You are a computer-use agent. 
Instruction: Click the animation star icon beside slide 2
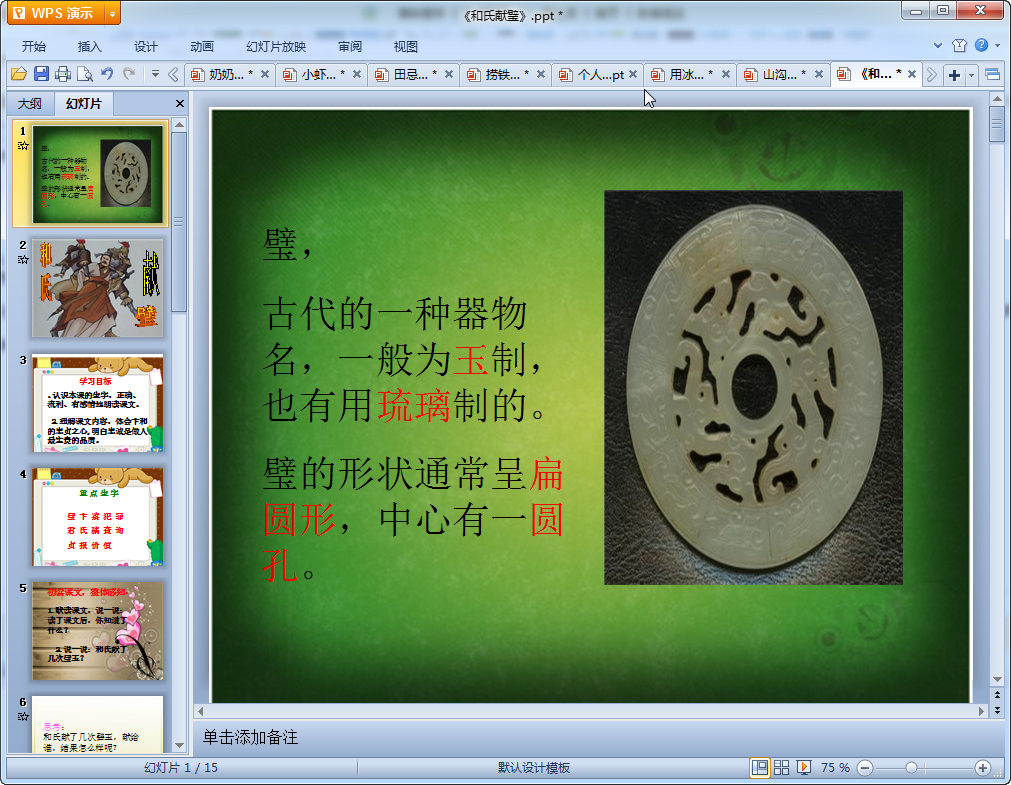point(23,259)
